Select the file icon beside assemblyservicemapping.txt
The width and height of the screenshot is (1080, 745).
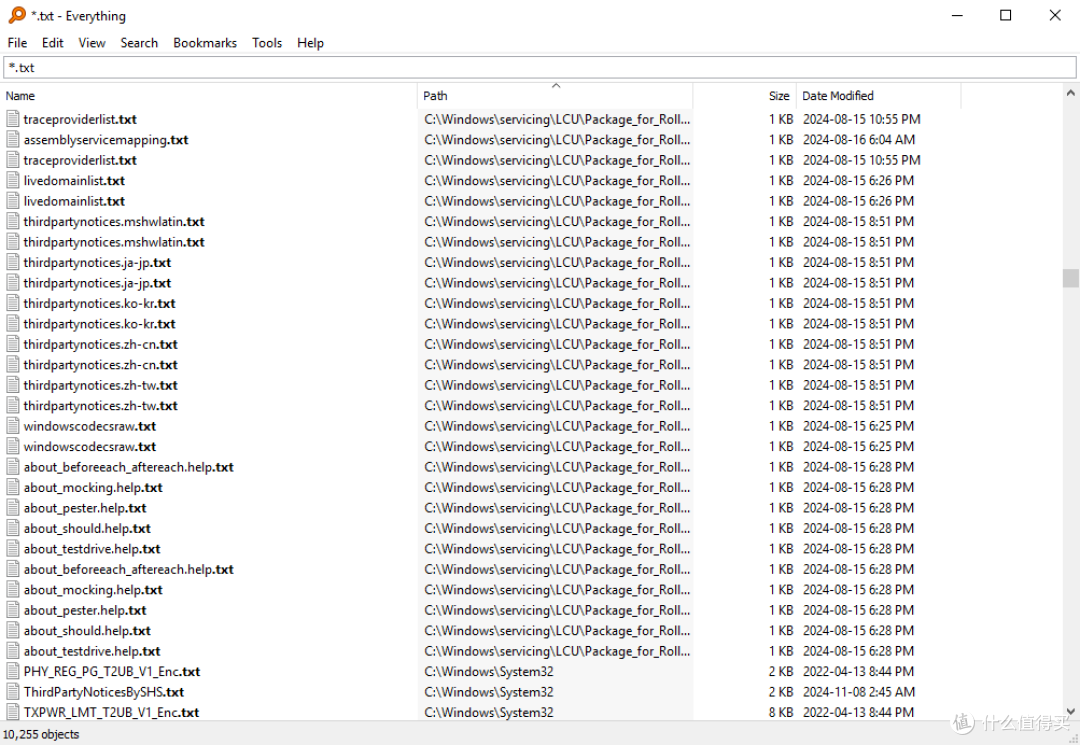coord(12,139)
